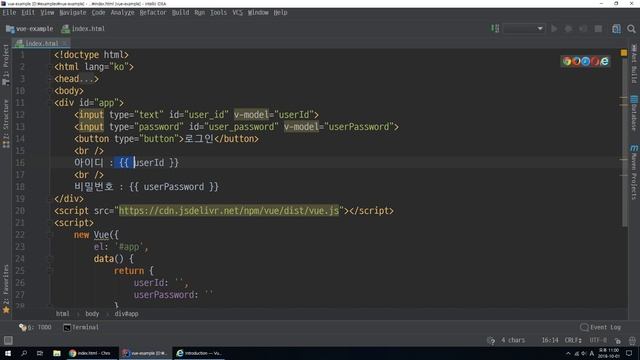Open Project Structure toolbar icon
This screenshot has height=360, width=640.
point(616,29)
